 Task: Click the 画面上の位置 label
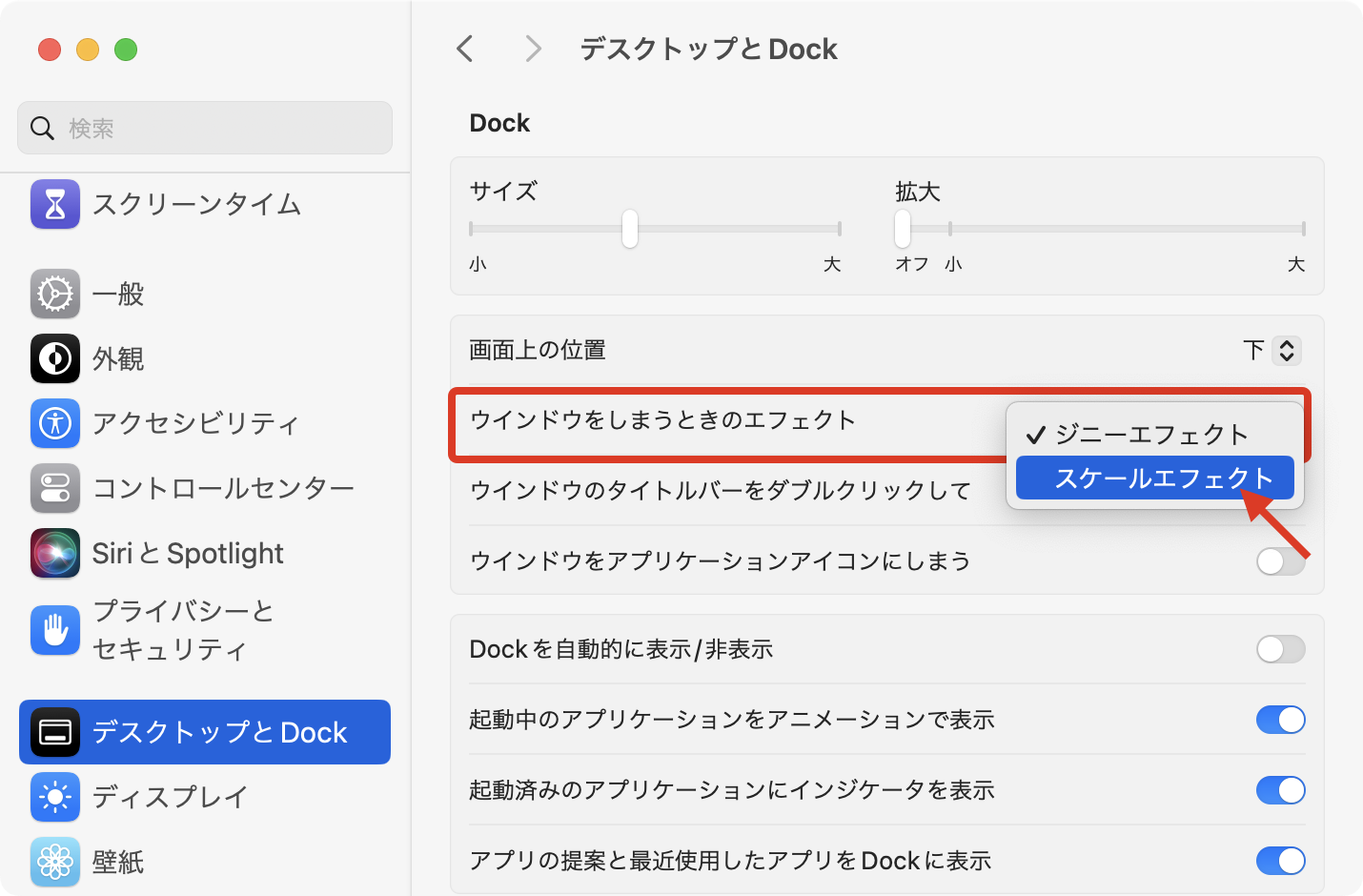click(x=538, y=350)
